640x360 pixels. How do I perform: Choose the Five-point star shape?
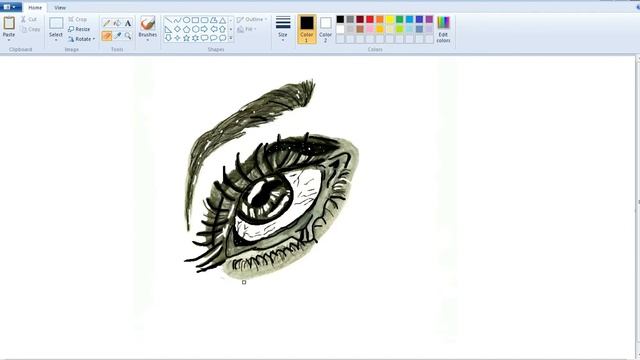(186, 38)
